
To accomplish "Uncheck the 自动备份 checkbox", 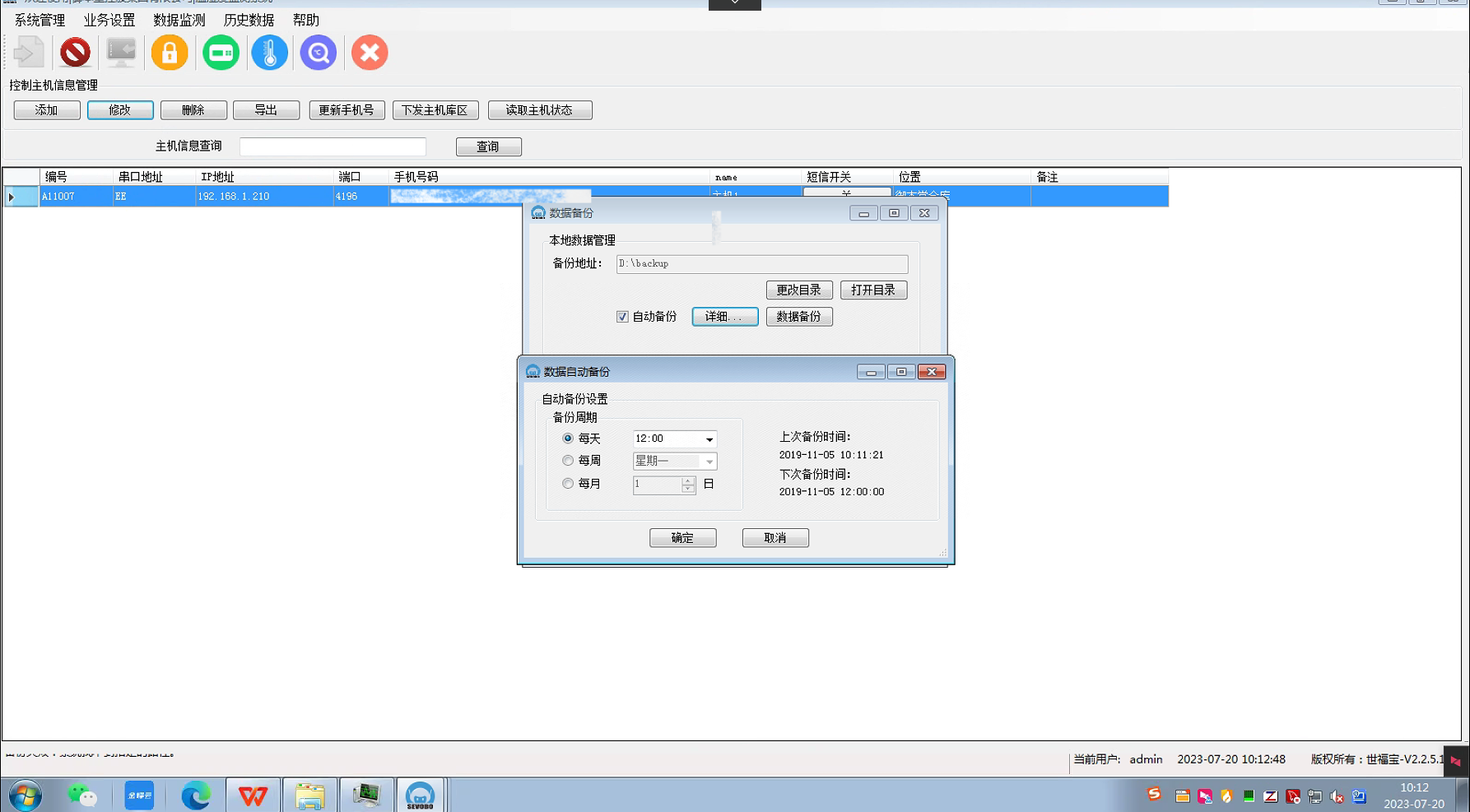I will tap(622, 317).
